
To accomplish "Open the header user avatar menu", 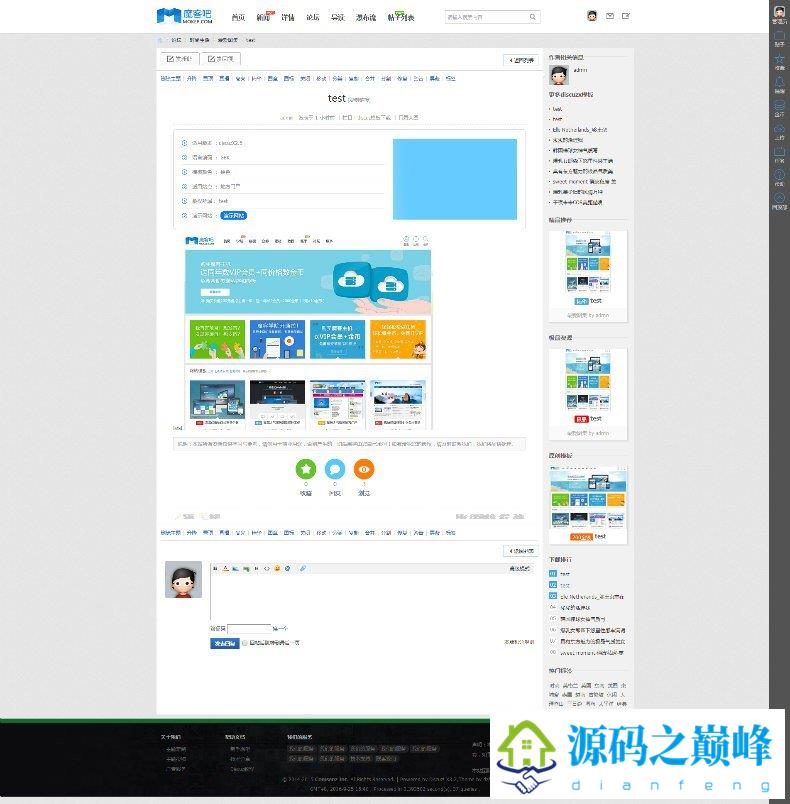I will click(592, 16).
